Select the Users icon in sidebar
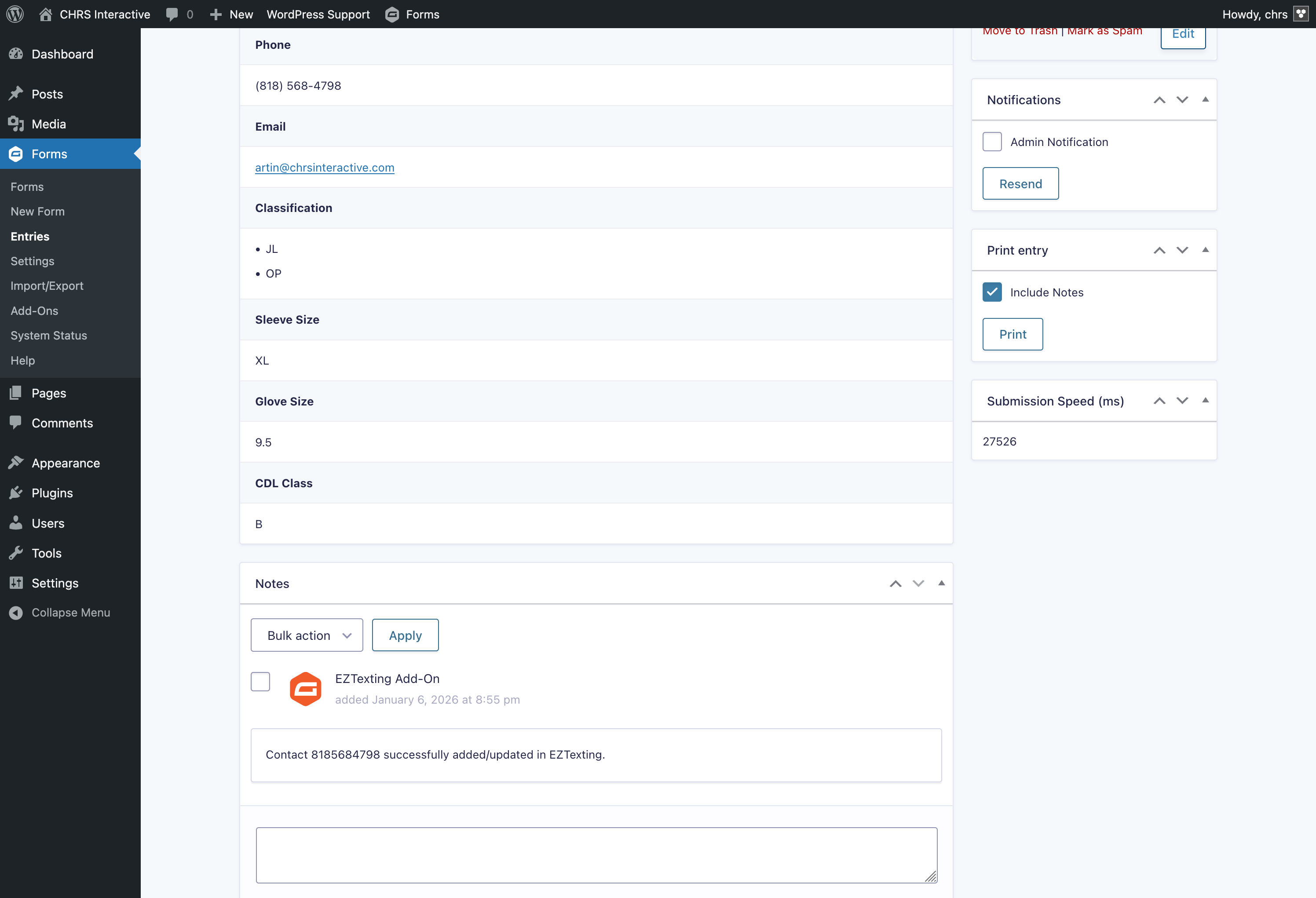 click(16, 523)
